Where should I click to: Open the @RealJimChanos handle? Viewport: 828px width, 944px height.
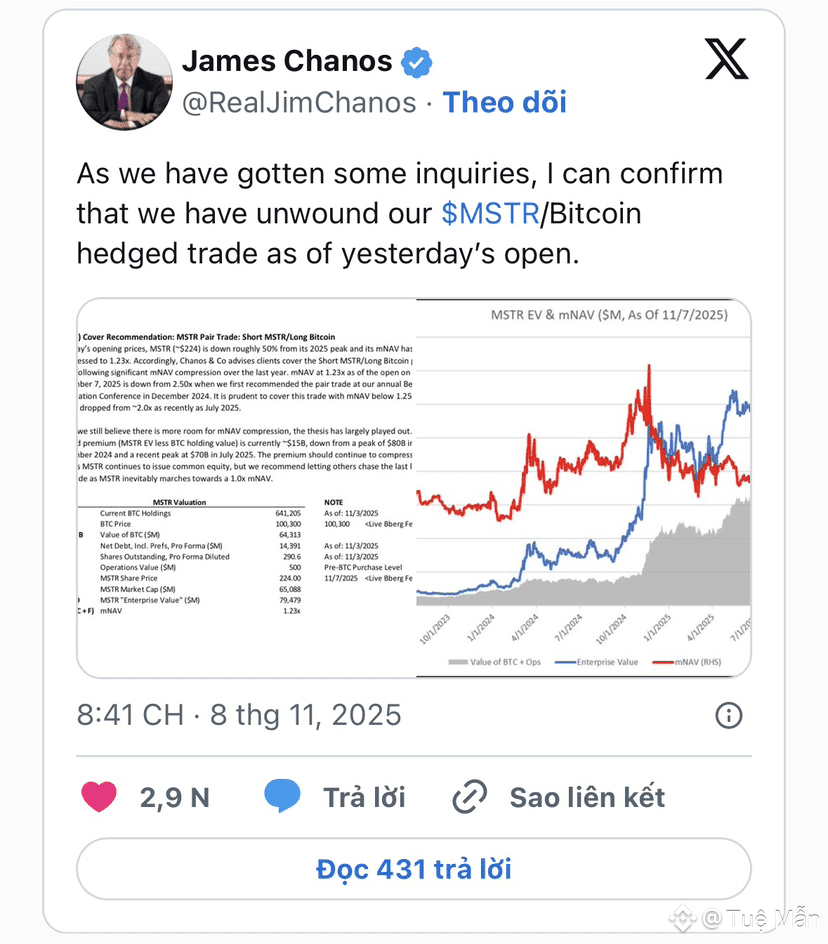point(299,102)
